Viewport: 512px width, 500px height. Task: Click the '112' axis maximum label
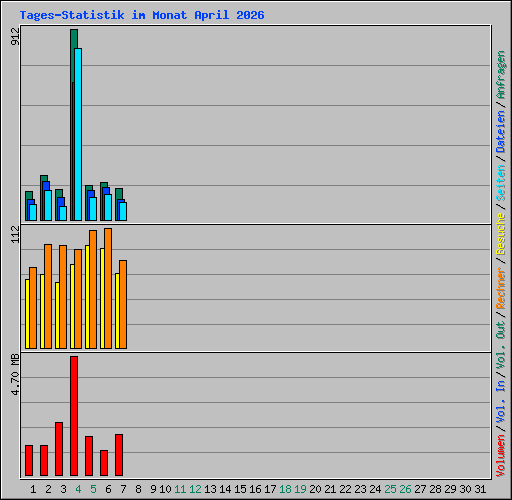pyautogui.click(x=15, y=234)
